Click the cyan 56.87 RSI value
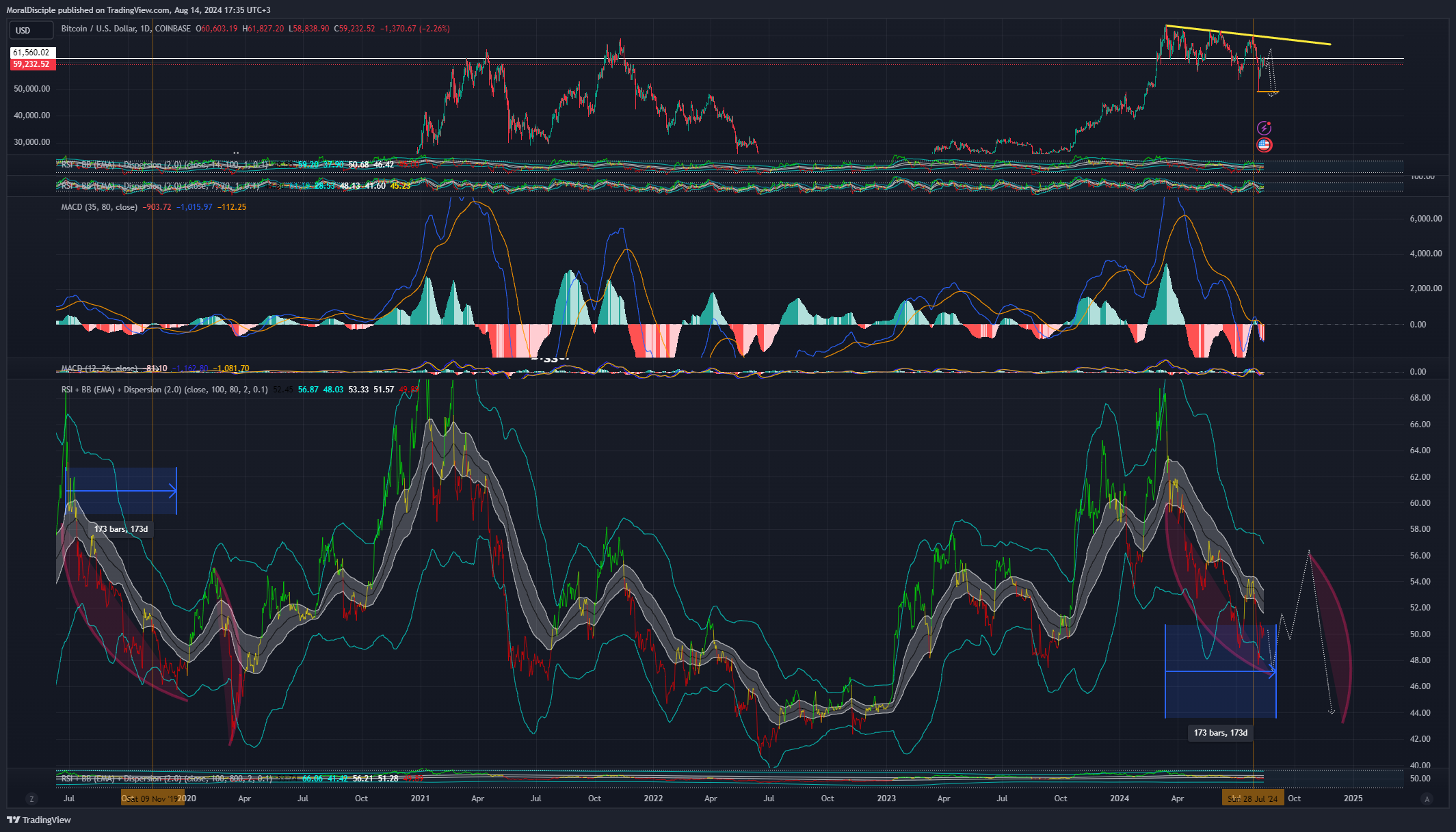 [308, 390]
